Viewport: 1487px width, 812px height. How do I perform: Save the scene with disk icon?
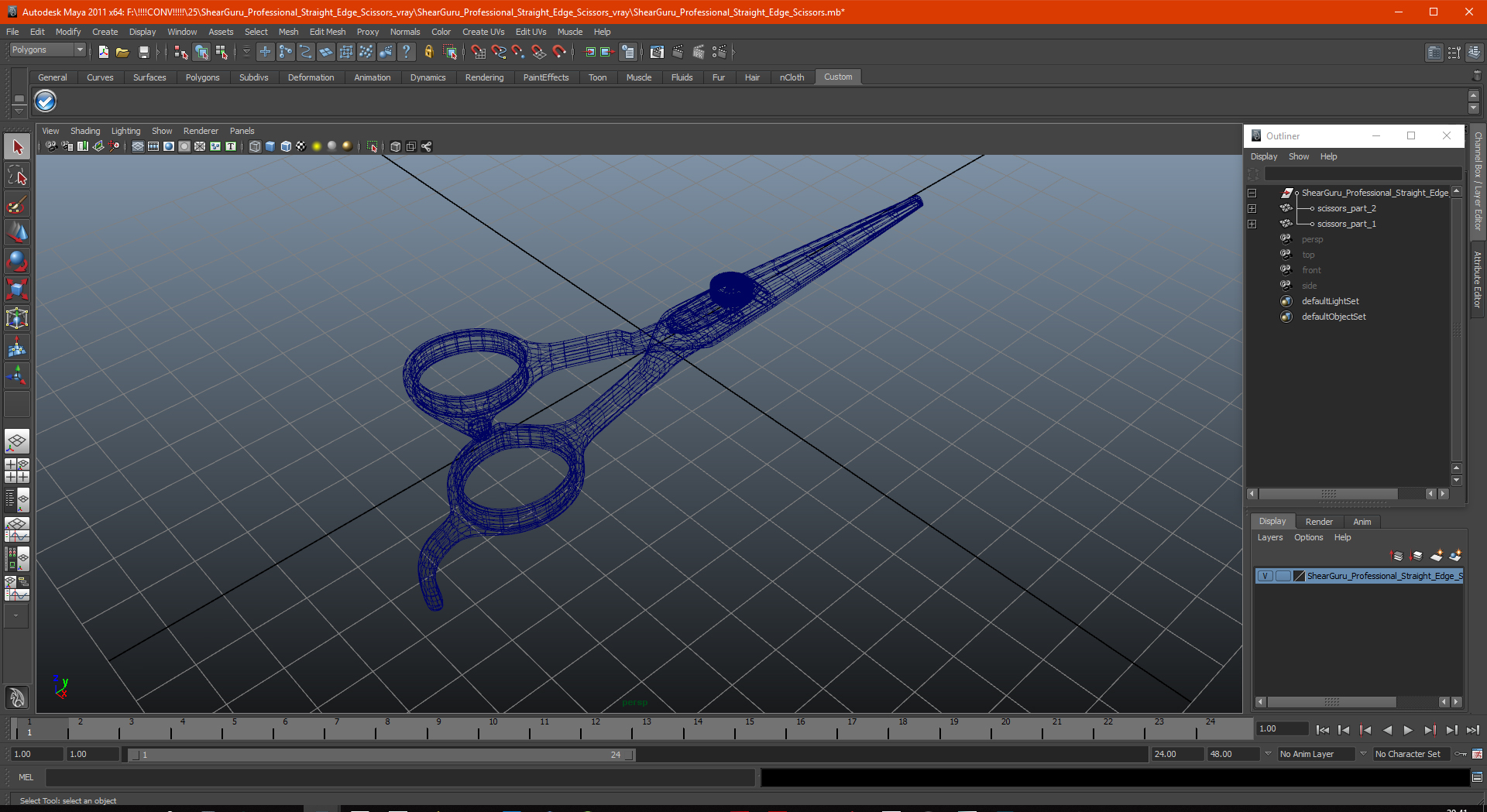(x=143, y=52)
